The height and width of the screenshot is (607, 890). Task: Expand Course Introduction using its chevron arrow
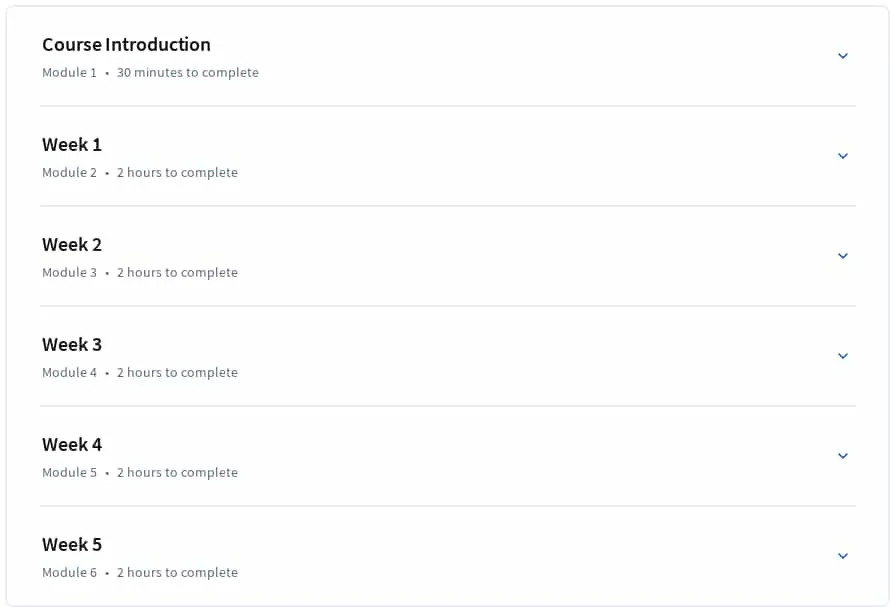tap(843, 56)
